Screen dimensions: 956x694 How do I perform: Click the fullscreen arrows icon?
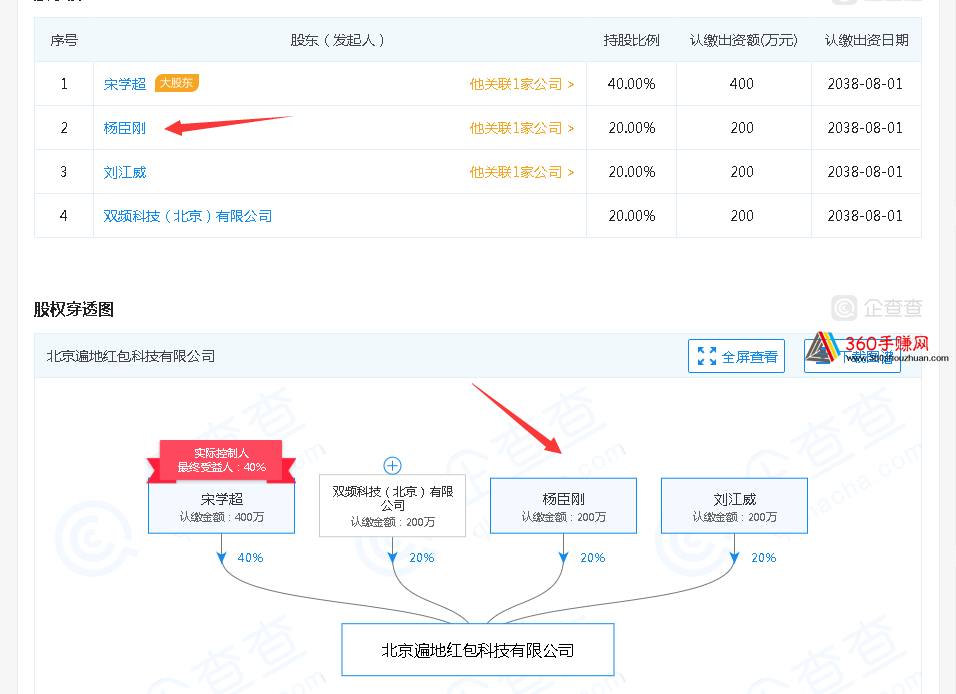[x=707, y=356]
